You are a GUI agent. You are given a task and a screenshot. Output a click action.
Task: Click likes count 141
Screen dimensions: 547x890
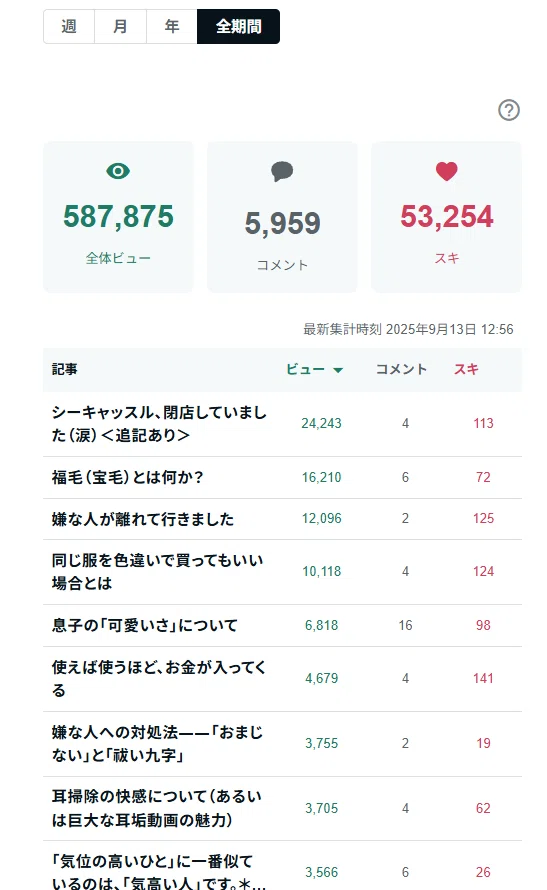tap(483, 678)
